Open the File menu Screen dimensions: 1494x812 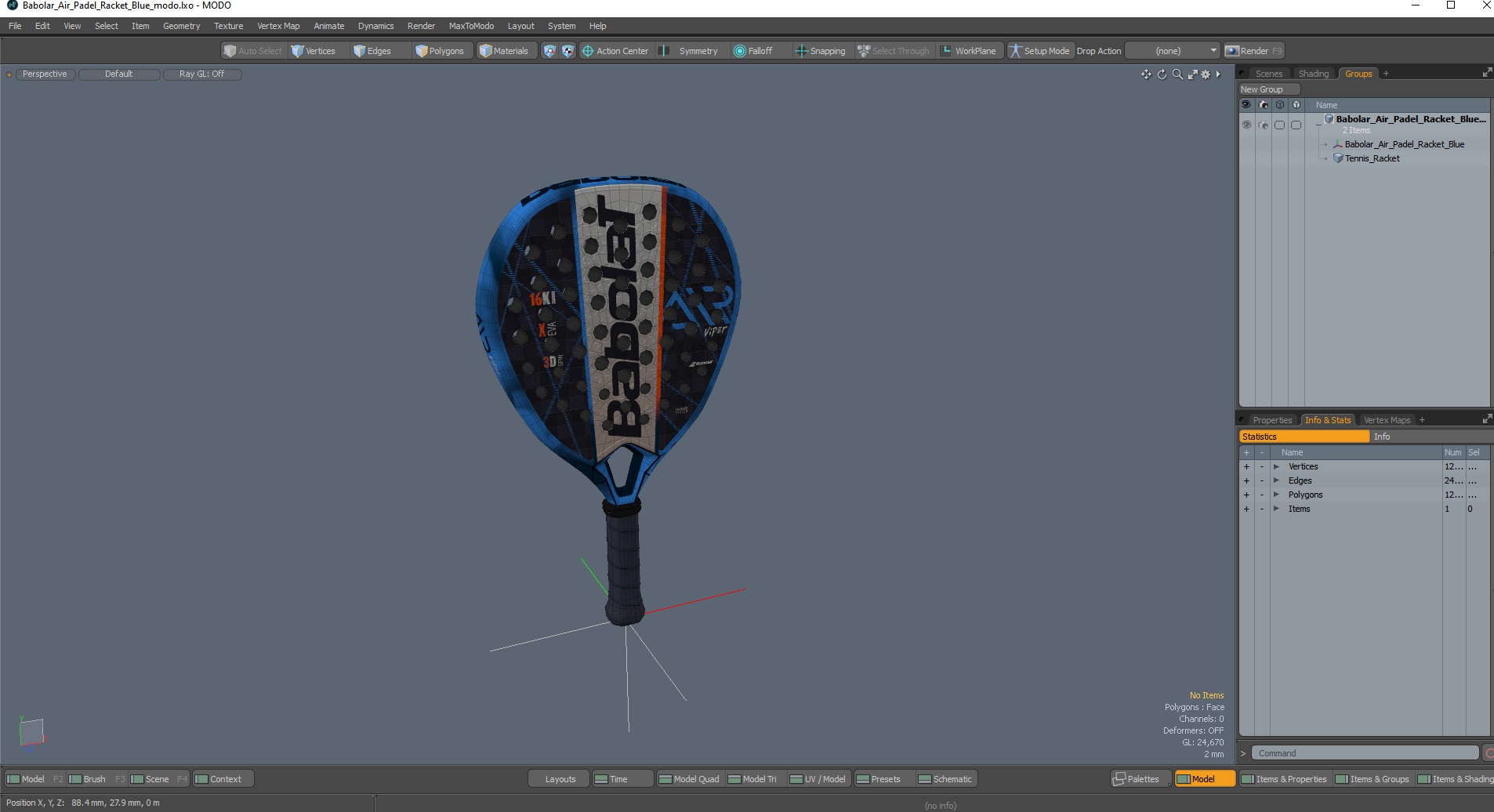15,26
